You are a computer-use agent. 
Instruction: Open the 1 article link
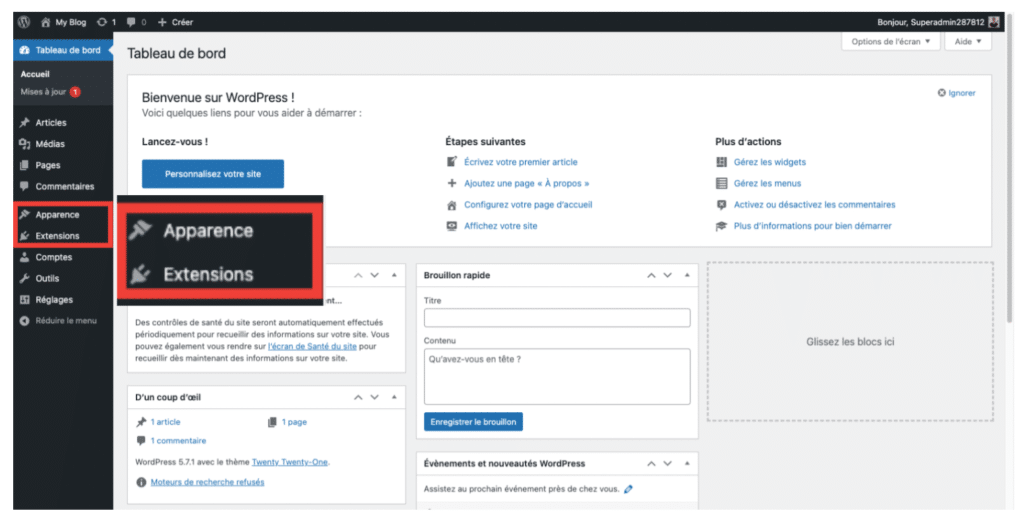pyautogui.click(x=165, y=422)
